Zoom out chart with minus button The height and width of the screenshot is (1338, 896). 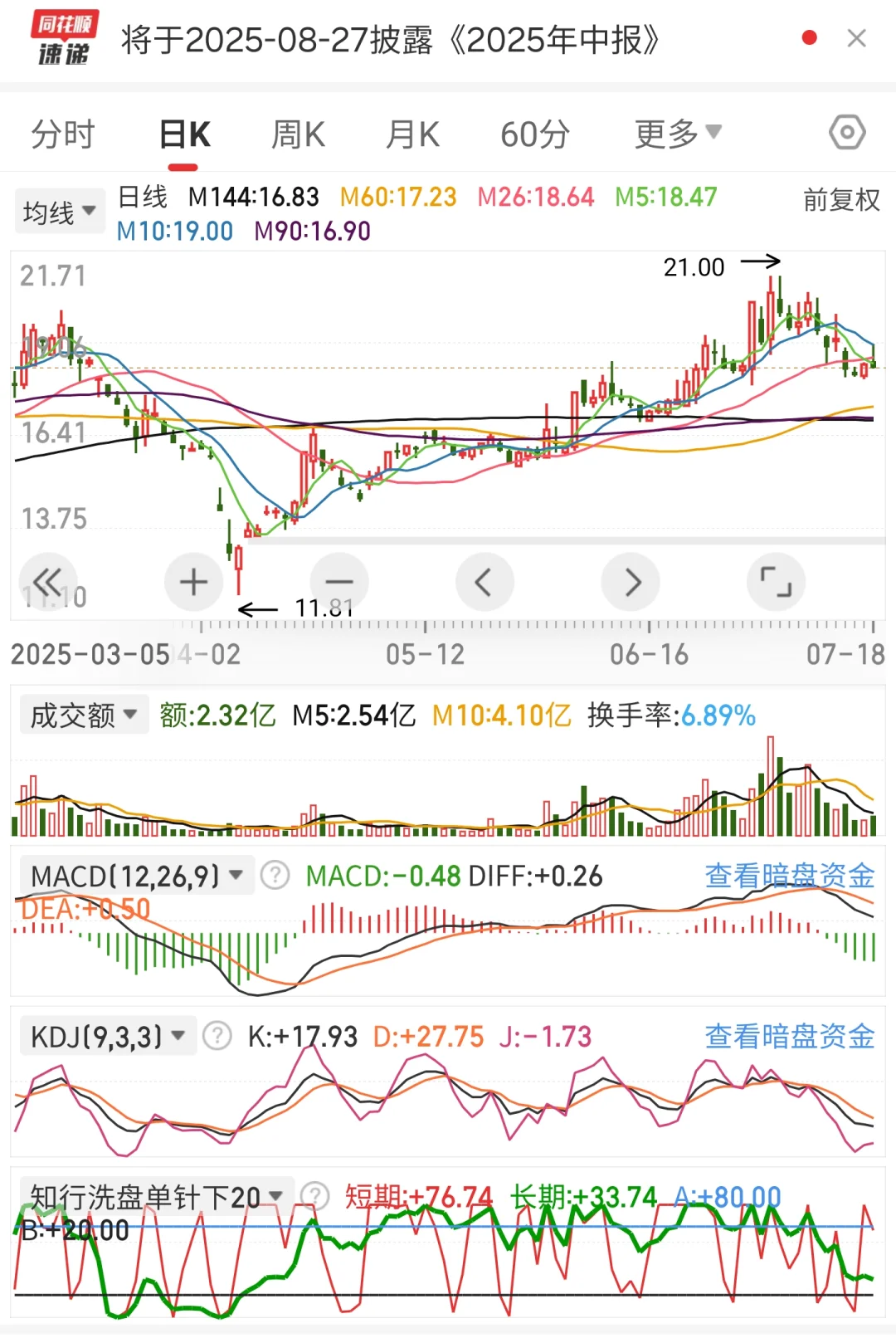coord(339,582)
